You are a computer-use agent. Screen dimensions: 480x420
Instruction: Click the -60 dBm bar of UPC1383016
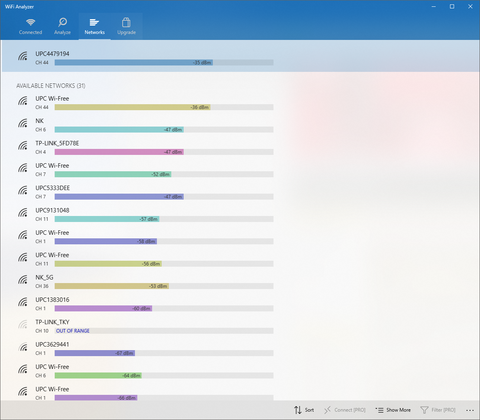point(103,308)
